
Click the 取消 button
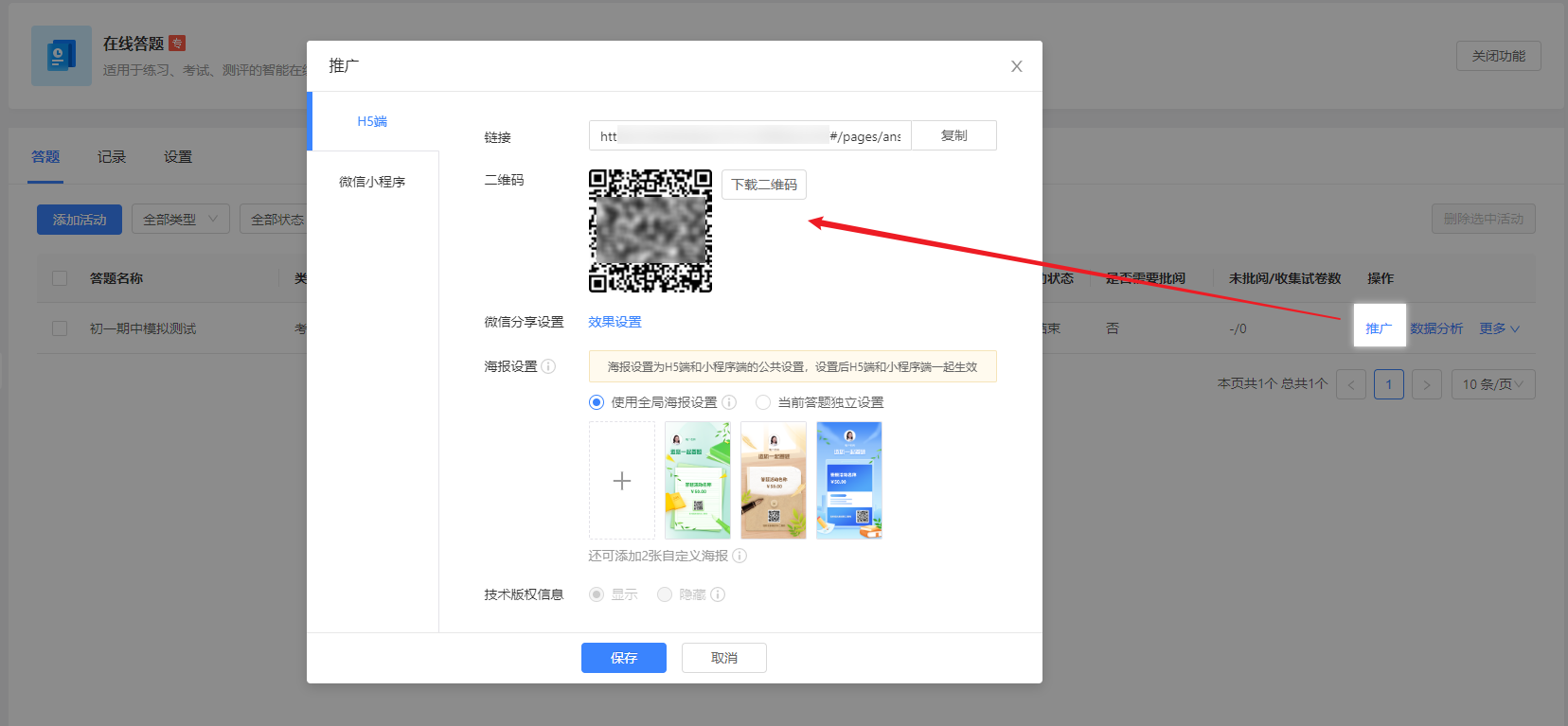[x=724, y=658]
